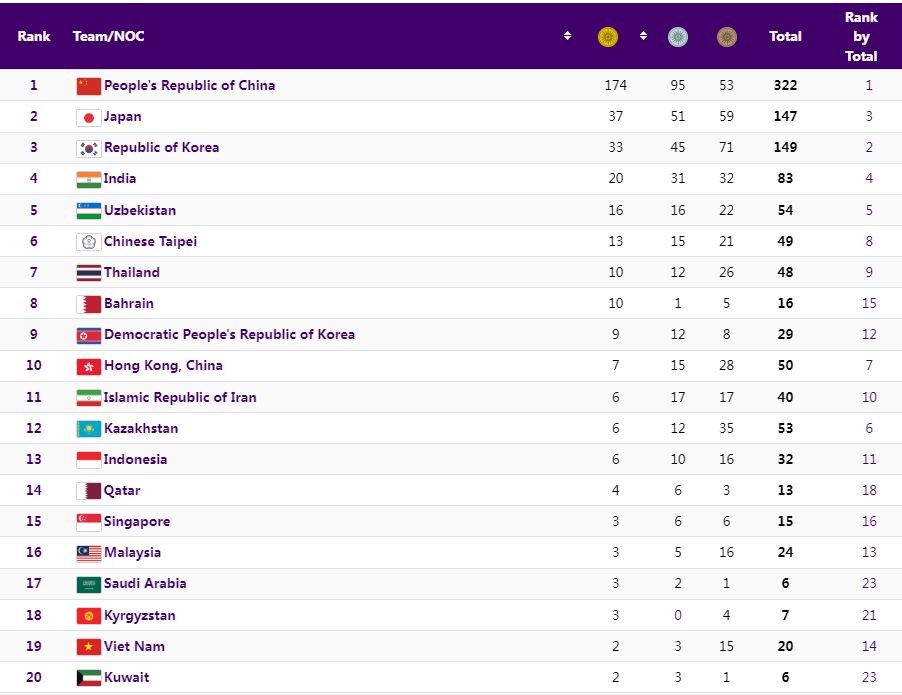Click the Team/NOC column header
Image resolution: width=902 pixels, height=695 pixels.
pos(108,36)
